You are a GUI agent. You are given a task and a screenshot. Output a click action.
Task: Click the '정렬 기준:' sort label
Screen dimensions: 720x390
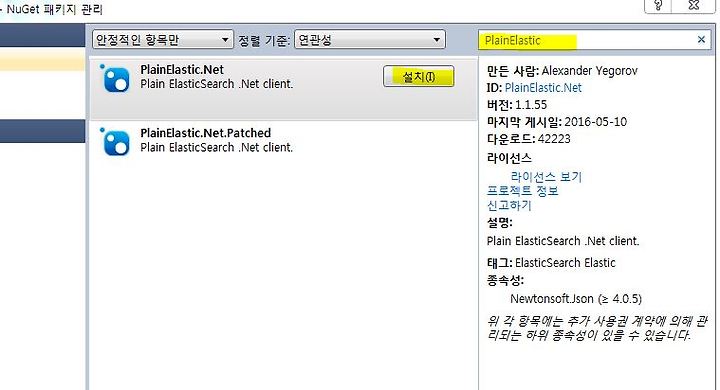(264, 40)
